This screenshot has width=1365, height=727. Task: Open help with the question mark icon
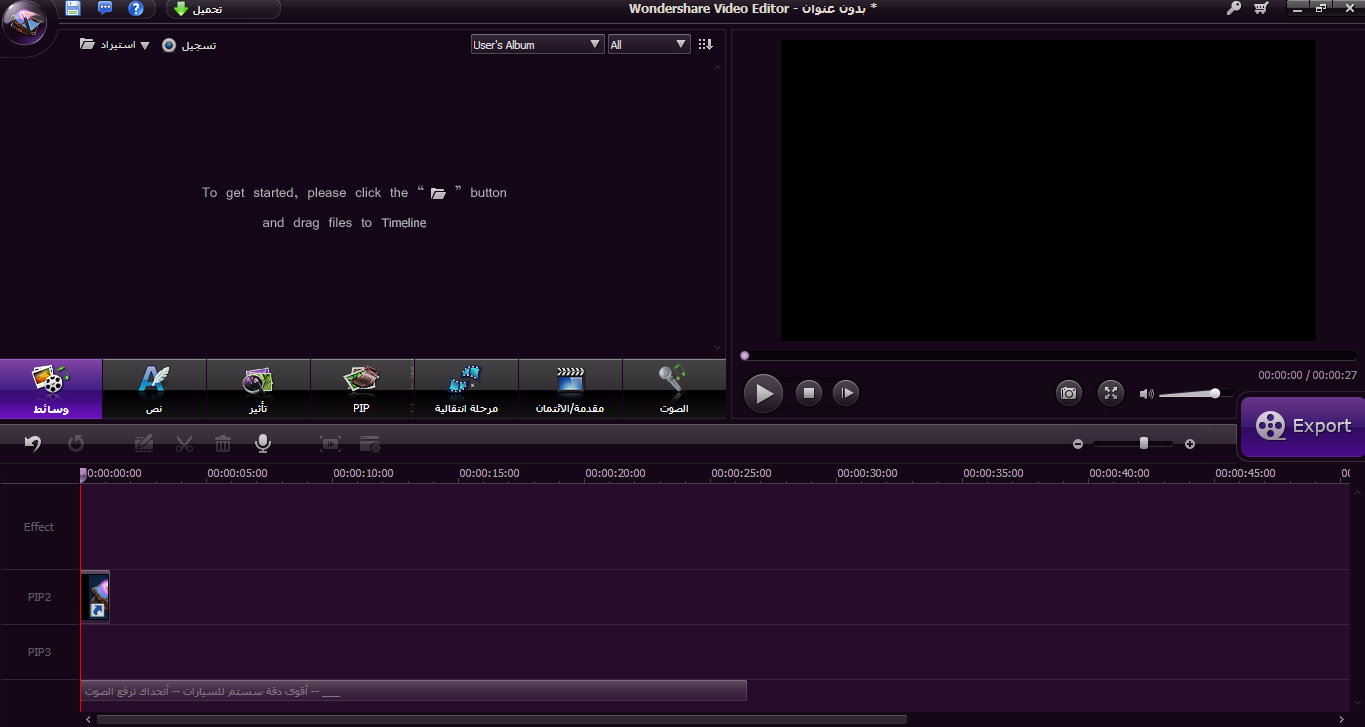[x=136, y=9]
